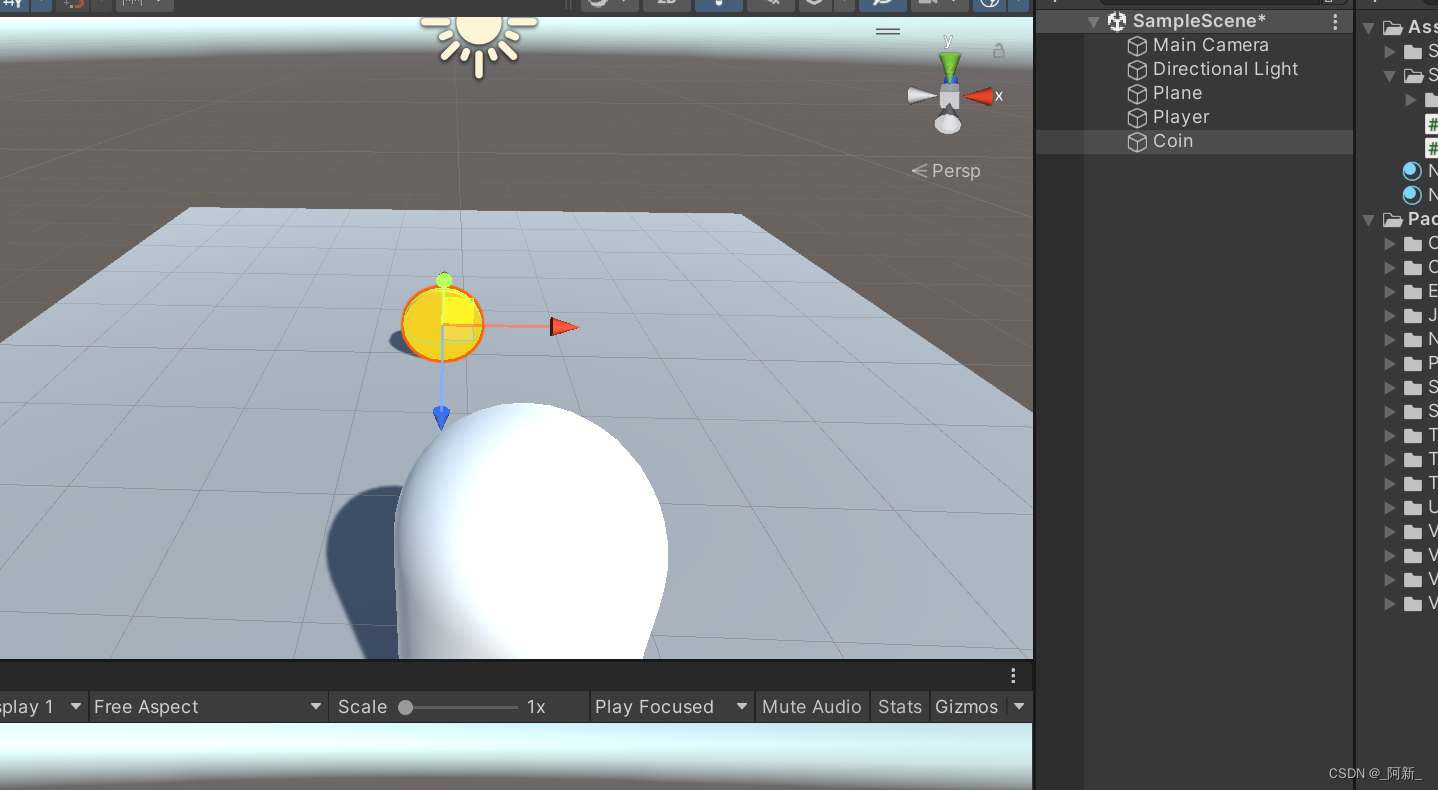Open the Display 1 dropdown in Game view
This screenshot has height=790, width=1438.
coord(42,707)
